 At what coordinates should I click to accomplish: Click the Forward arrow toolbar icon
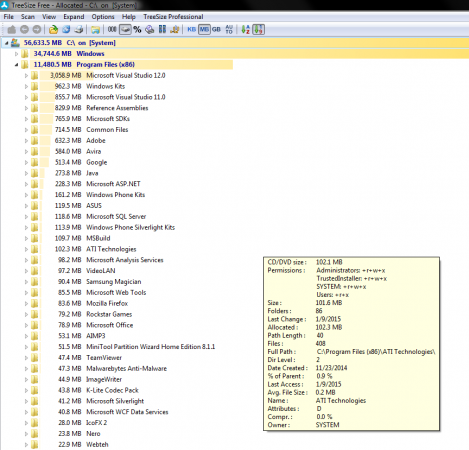(x=37, y=30)
